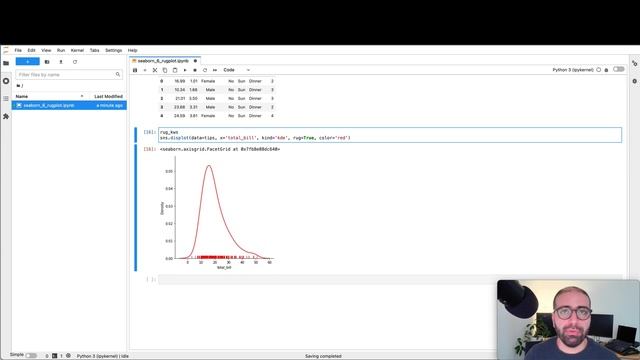The height and width of the screenshot is (360, 640).
Task: Save the notebook with the save icon
Action: tap(135, 70)
